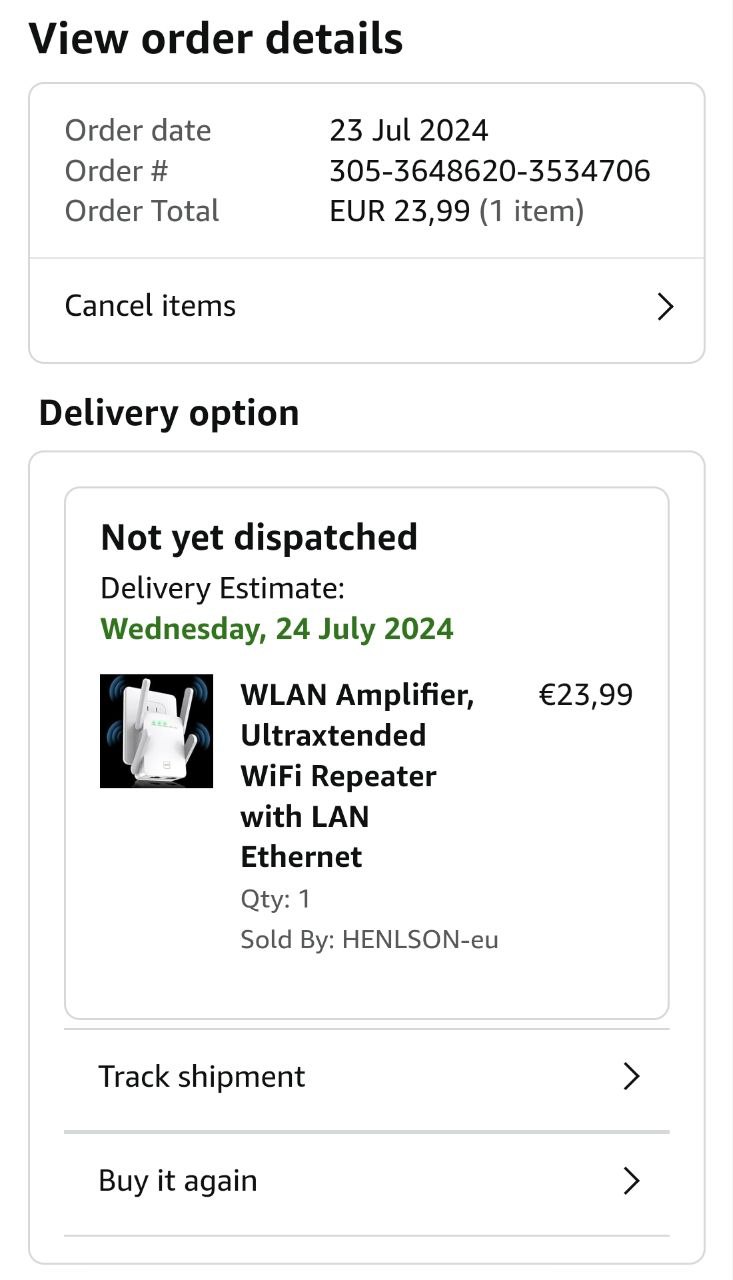The image size is (733, 1280).
Task: Click the green Wednesday, 24 July 2024 date
Action: point(277,629)
